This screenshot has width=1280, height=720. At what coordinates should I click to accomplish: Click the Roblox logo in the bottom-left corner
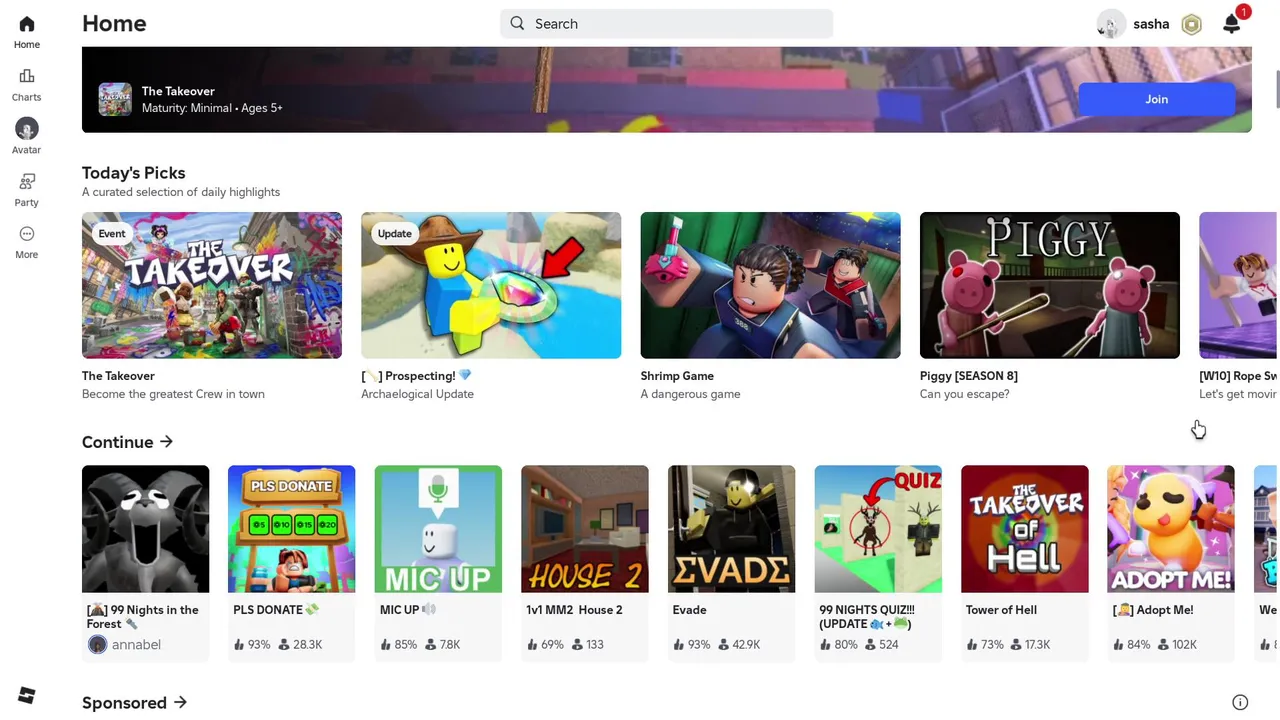[x=27, y=695]
